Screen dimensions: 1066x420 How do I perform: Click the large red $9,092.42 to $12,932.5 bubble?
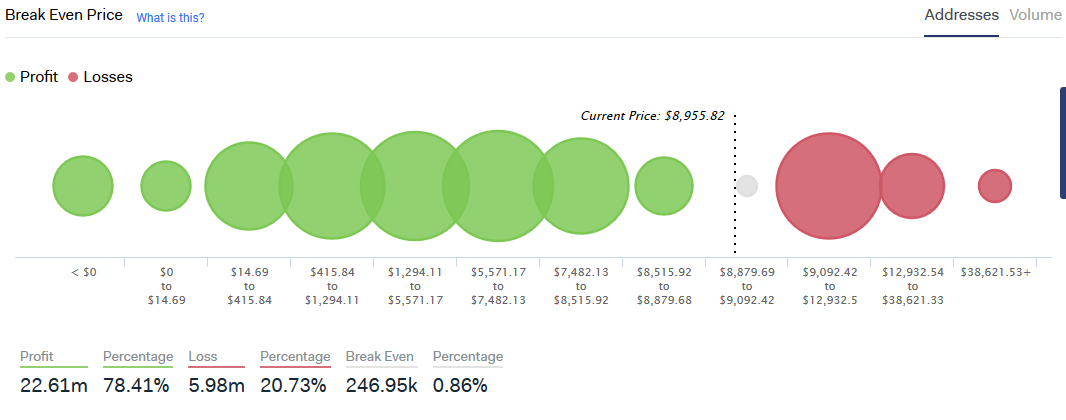(x=829, y=186)
